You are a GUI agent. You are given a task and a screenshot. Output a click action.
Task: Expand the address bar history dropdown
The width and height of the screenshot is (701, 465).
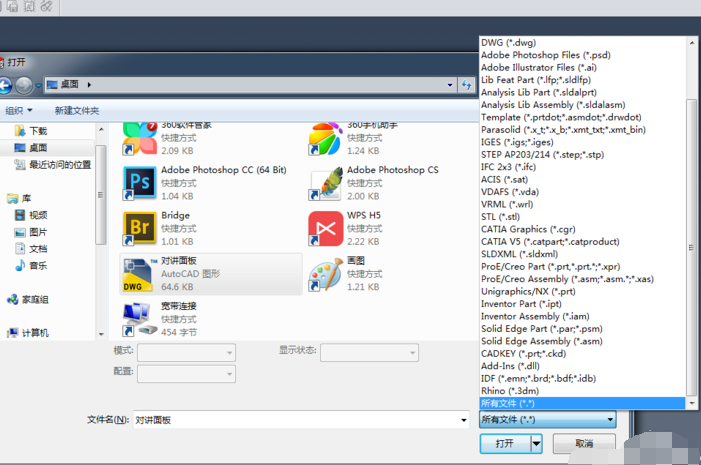pyautogui.click(x=450, y=85)
